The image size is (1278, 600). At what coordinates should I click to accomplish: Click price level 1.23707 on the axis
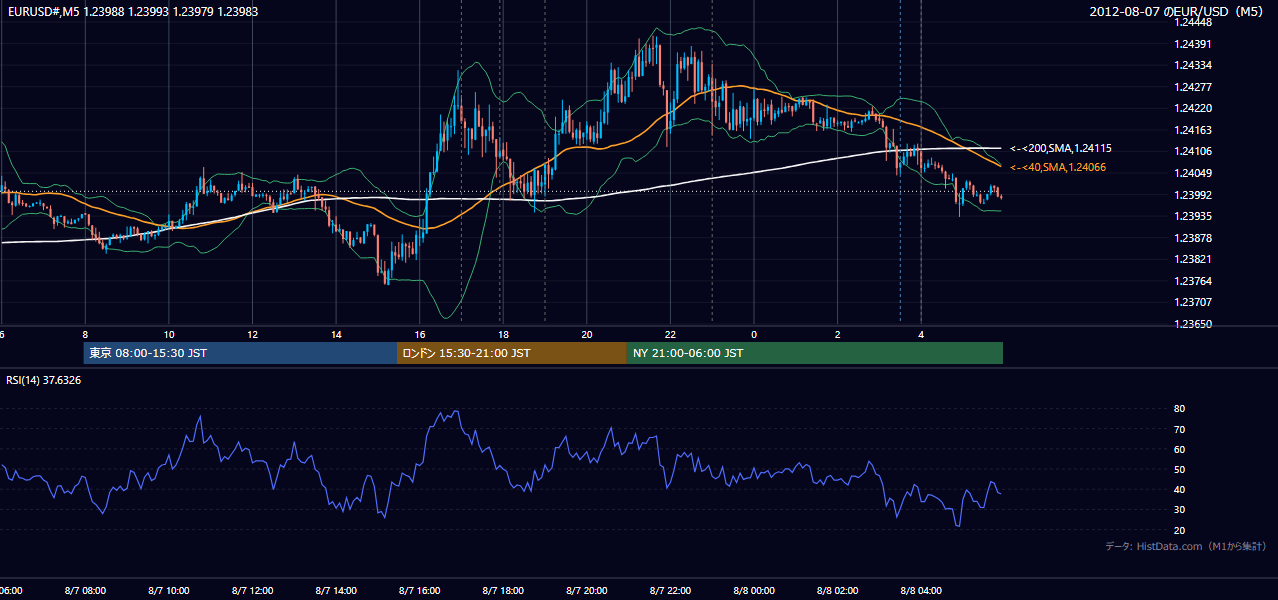[x=1192, y=302]
